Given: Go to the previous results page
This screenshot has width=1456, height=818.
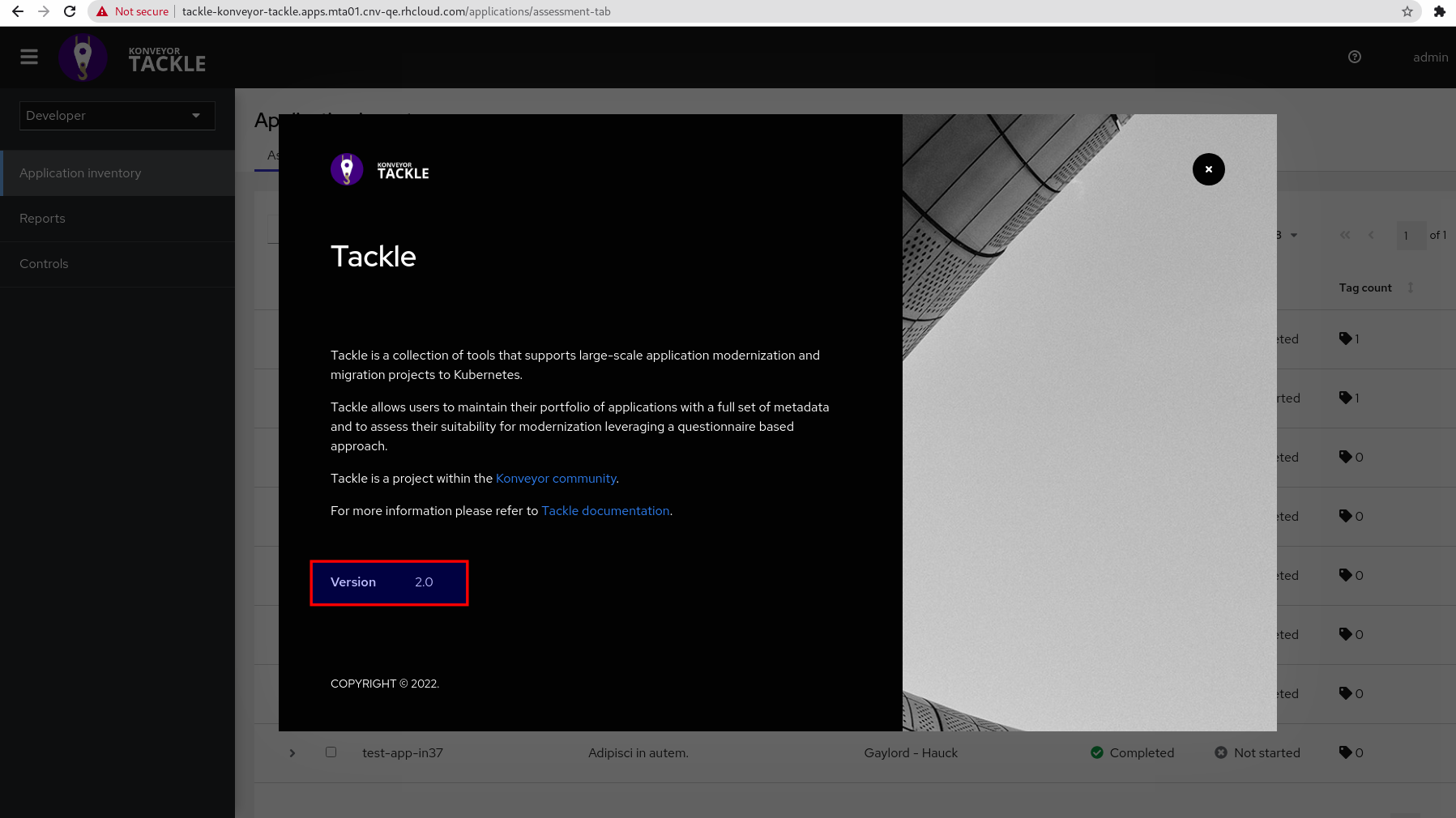Looking at the screenshot, I should (x=1371, y=235).
